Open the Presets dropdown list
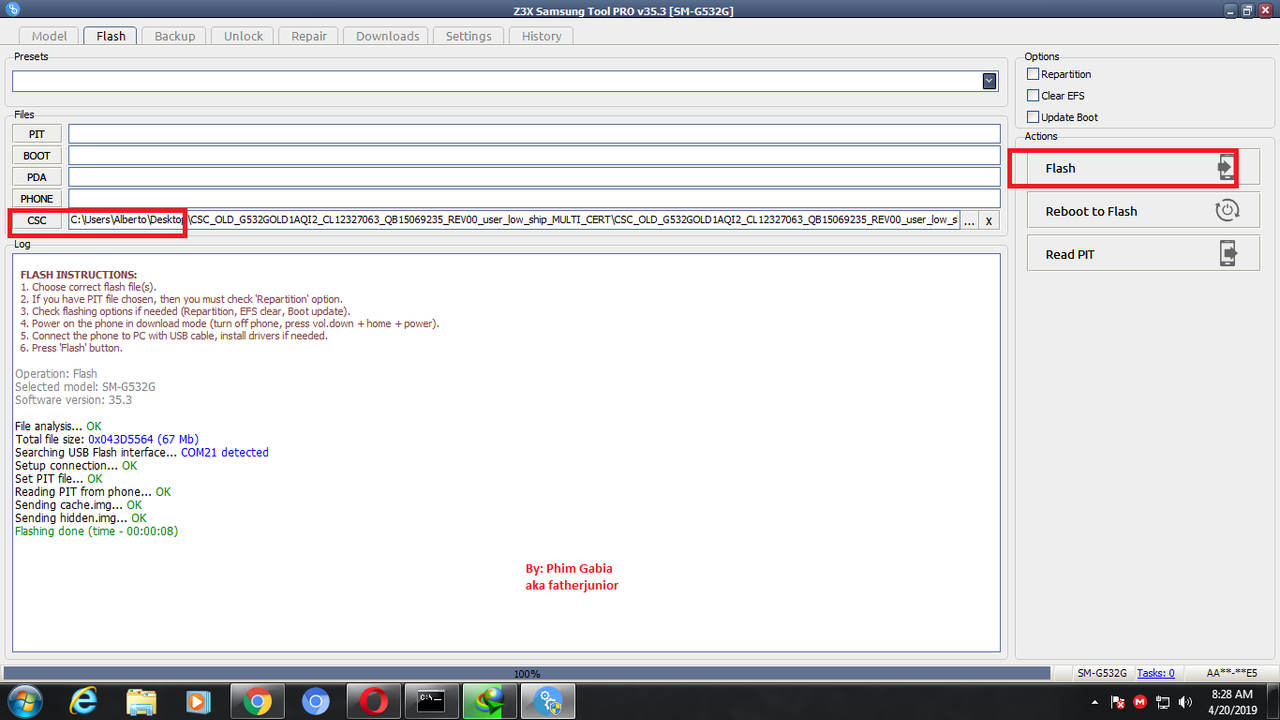The height and width of the screenshot is (720, 1280). [989, 81]
